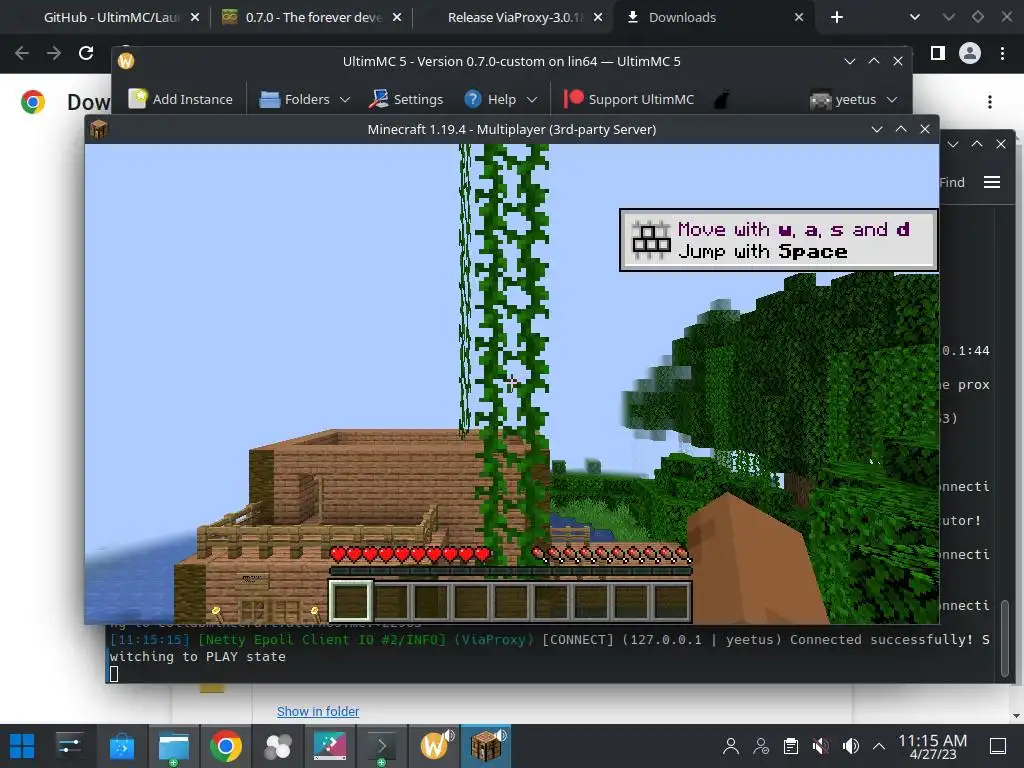Image resolution: width=1024 pixels, height=768 pixels.
Task: Switch to Minecraft in the taskbar
Action: click(x=486, y=746)
